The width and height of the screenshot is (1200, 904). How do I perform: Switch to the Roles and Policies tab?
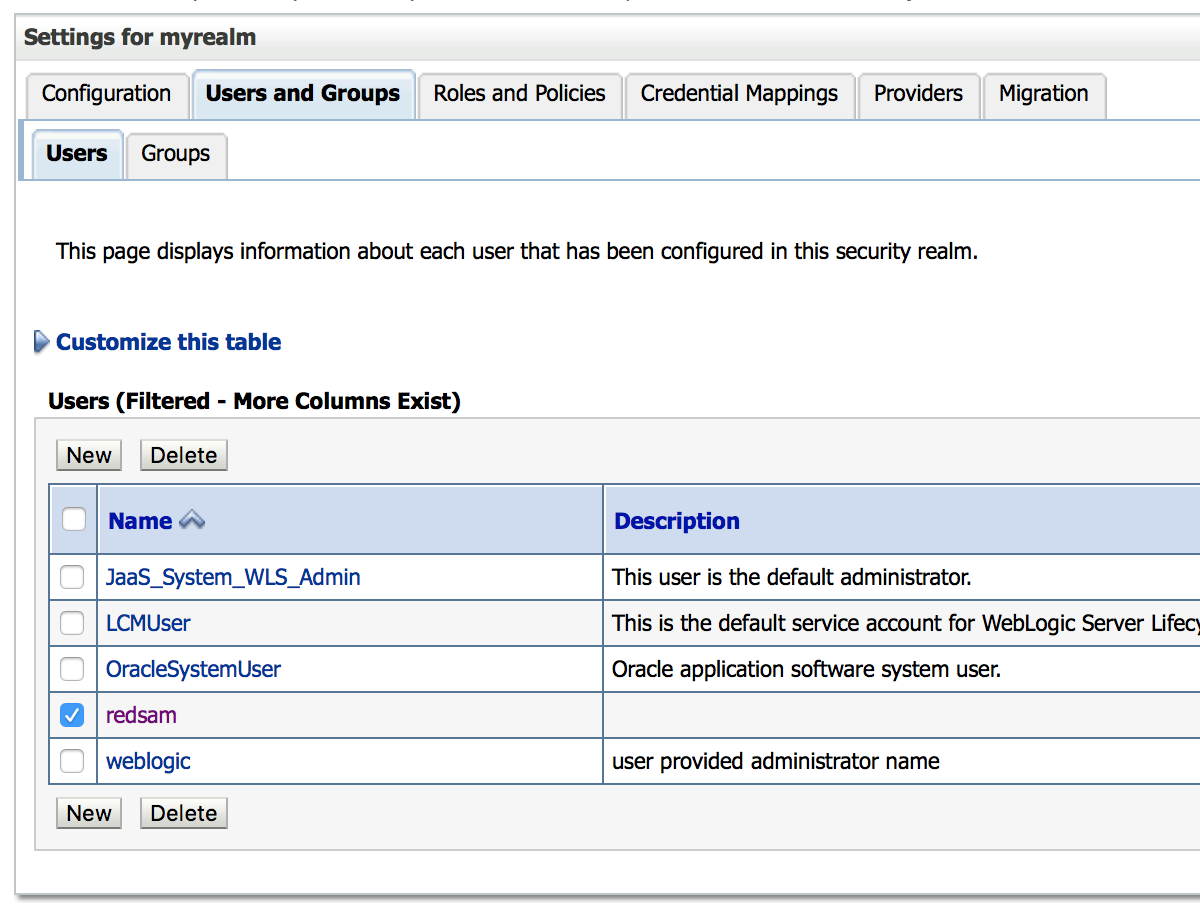point(519,94)
